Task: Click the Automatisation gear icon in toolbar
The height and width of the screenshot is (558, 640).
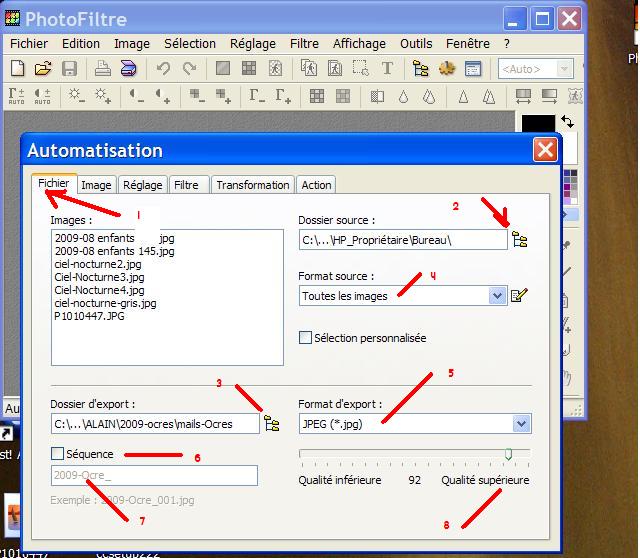Action: click(447, 68)
